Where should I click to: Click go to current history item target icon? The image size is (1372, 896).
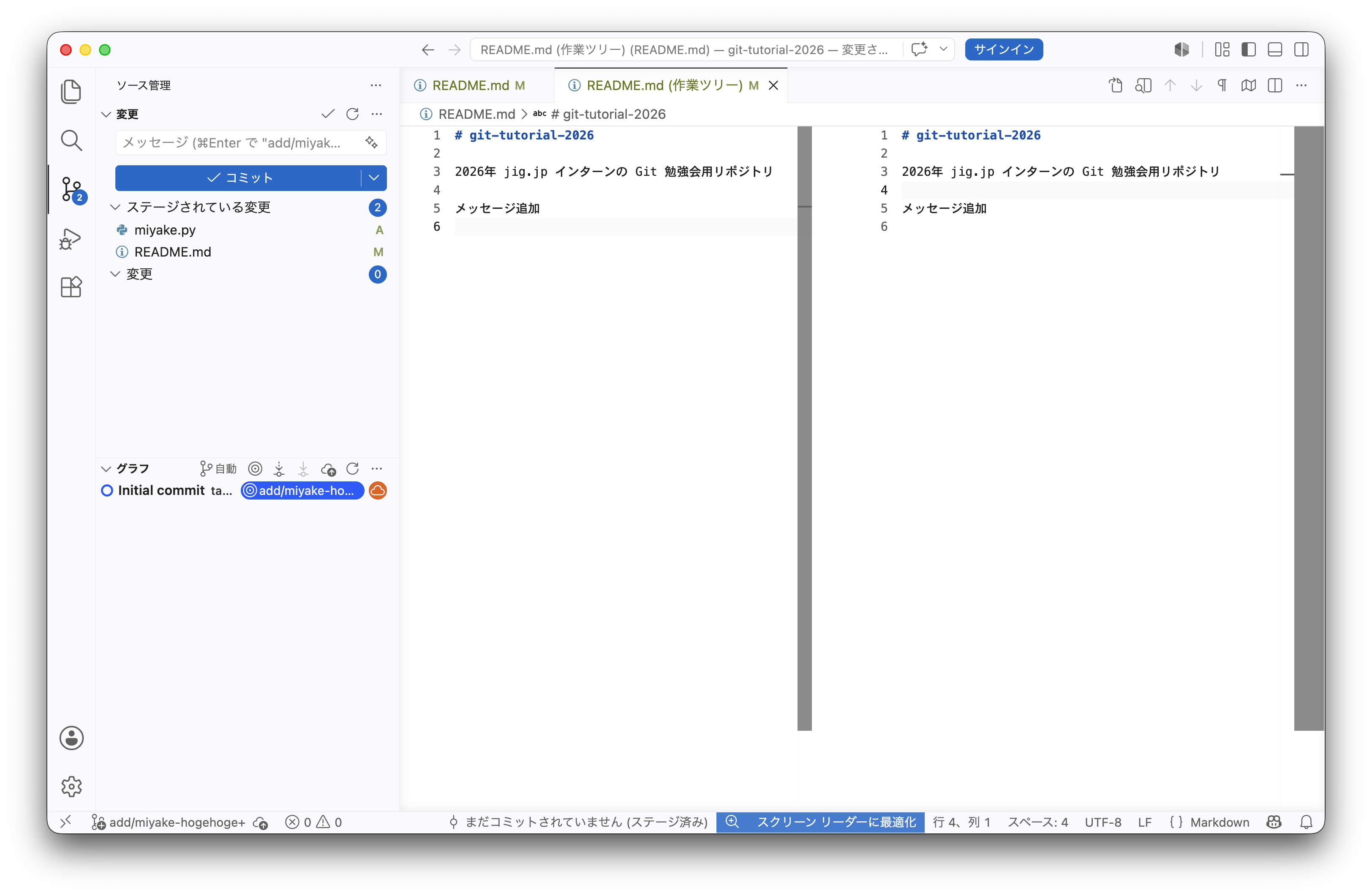pos(256,468)
